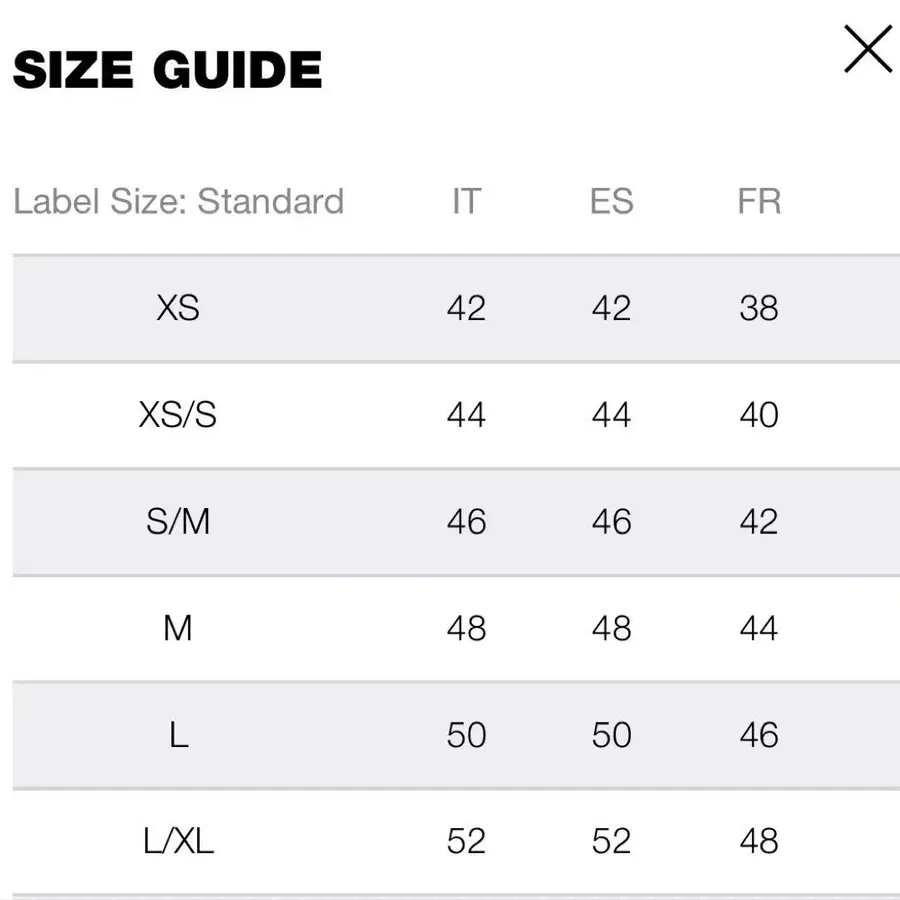Viewport: 900px width, 900px height.
Task: Close the size guide with the X
Action: (867, 50)
